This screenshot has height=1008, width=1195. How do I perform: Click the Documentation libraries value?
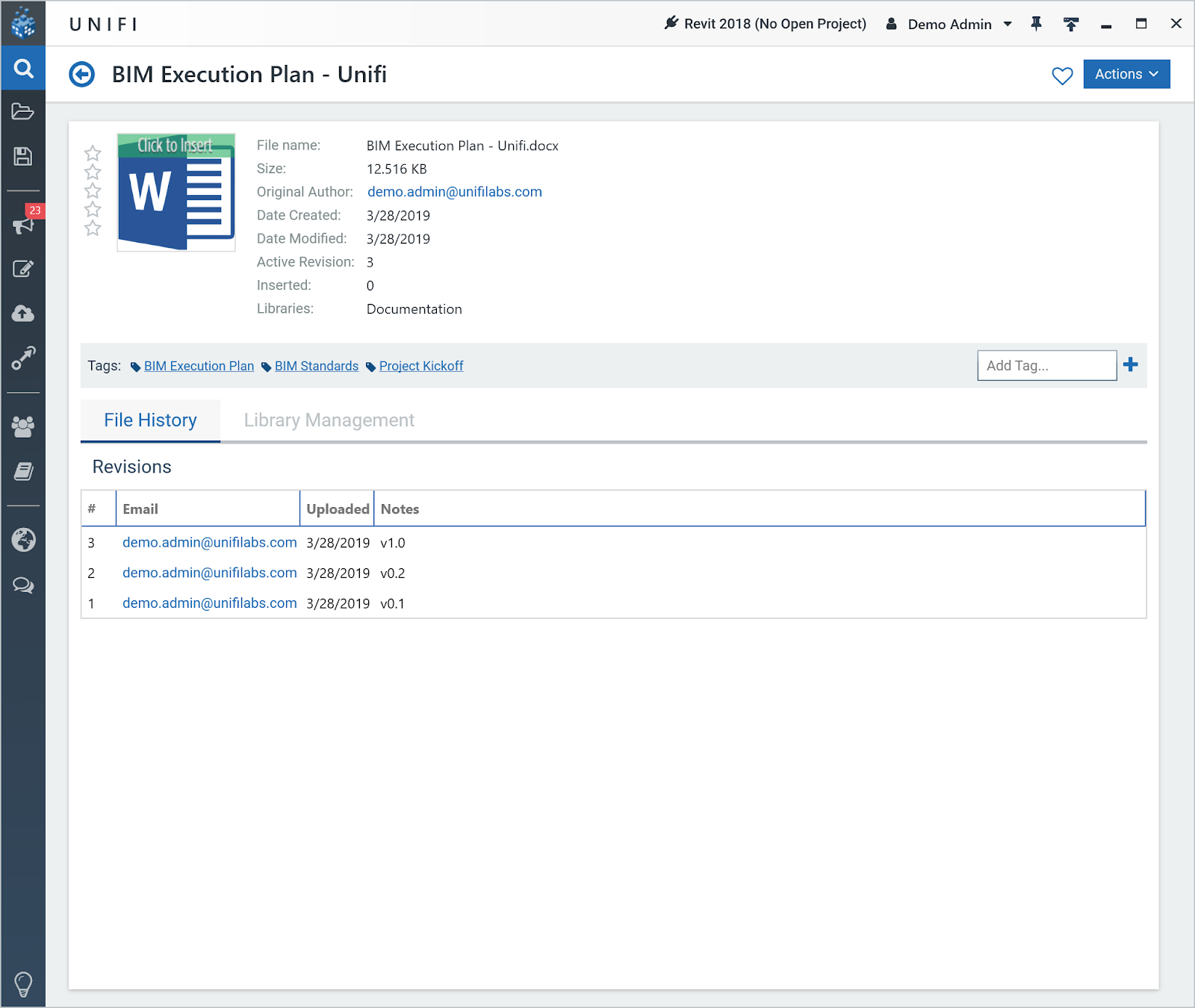tap(415, 309)
